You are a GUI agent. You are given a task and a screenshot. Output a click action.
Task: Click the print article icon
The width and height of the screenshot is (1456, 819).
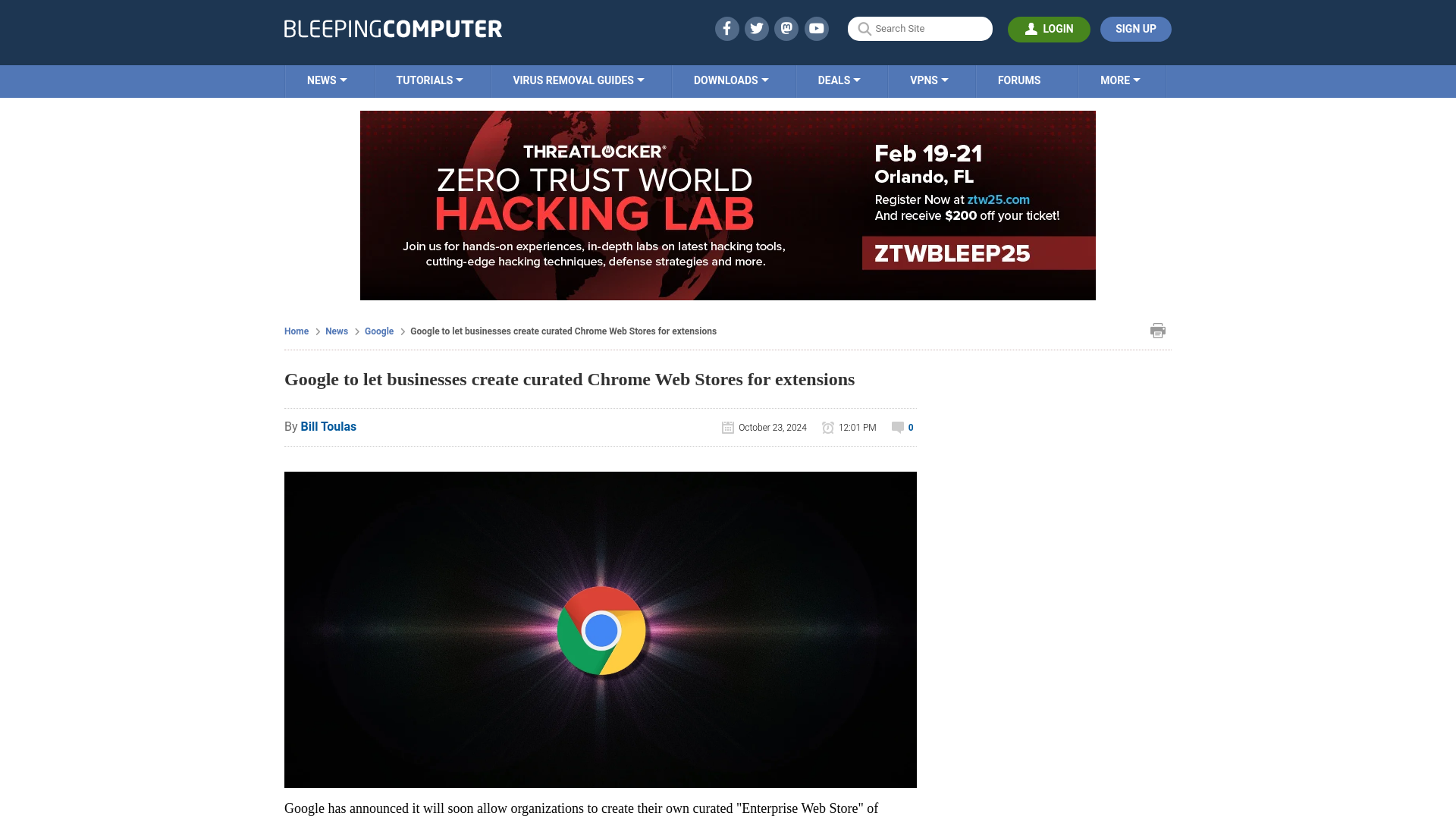[1158, 330]
